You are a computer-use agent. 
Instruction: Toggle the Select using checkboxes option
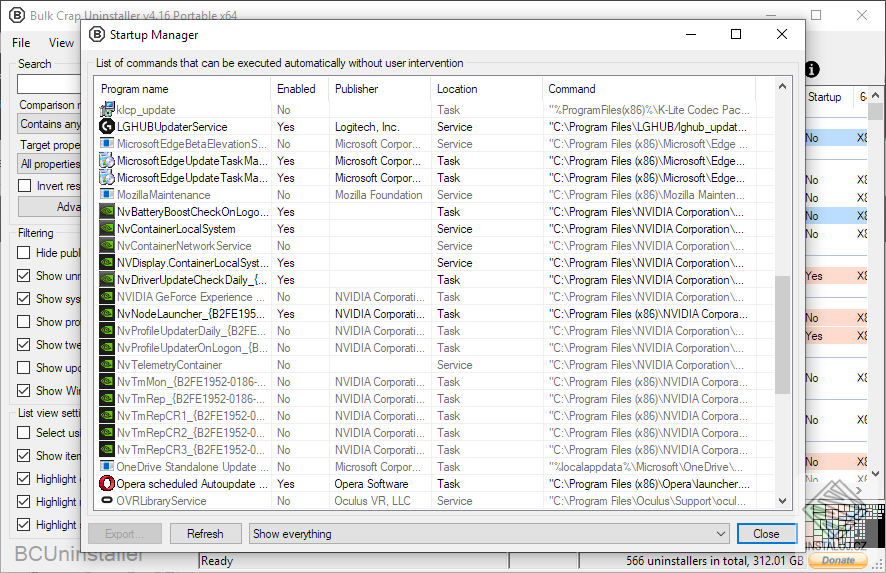24,433
